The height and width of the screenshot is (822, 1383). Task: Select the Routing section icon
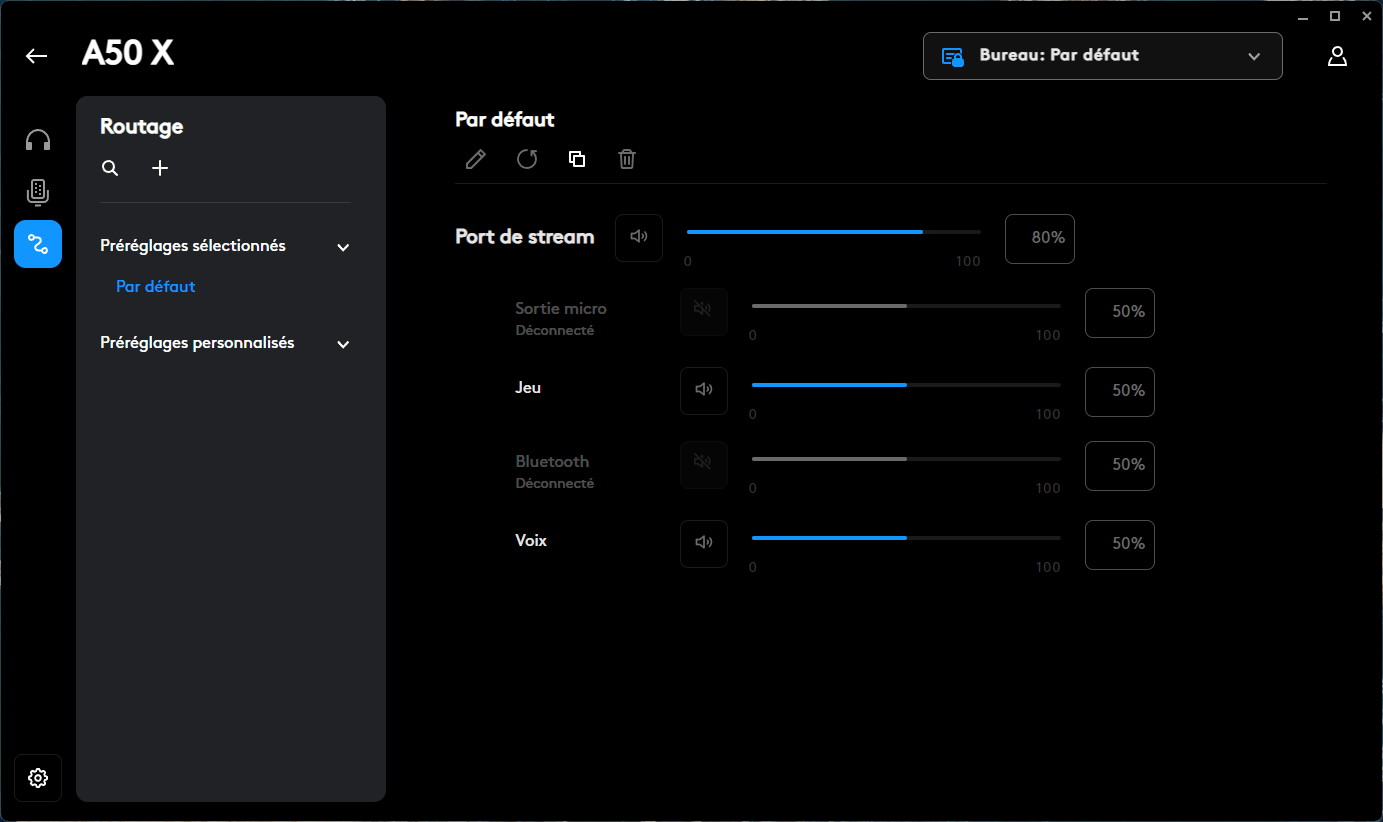tap(38, 244)
